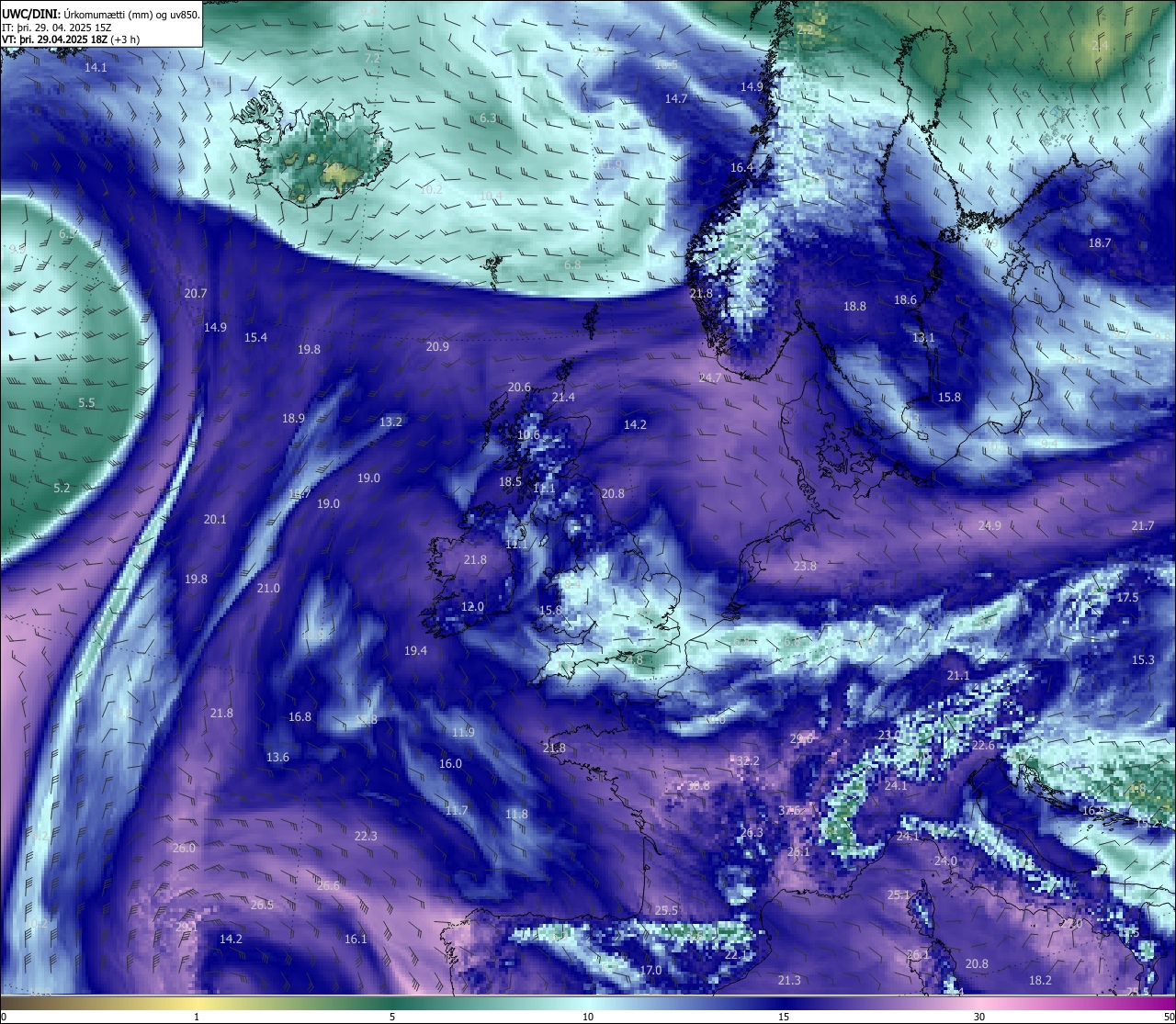Image resolution: width=1176 pixels, height=1024 pixels.
Task: Click the 11.7 value label
Action: click(457, 811)
